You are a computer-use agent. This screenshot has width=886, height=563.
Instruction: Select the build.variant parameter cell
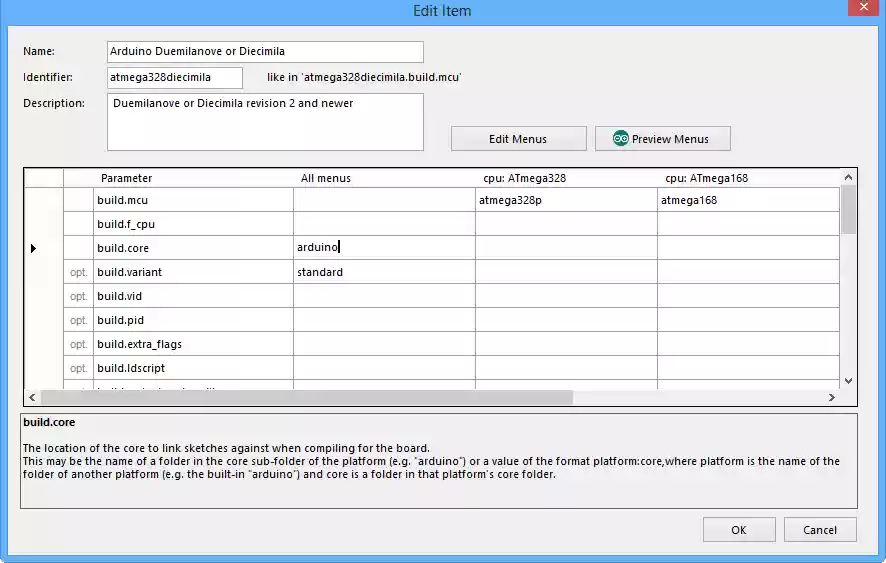[x=193, y=272]
